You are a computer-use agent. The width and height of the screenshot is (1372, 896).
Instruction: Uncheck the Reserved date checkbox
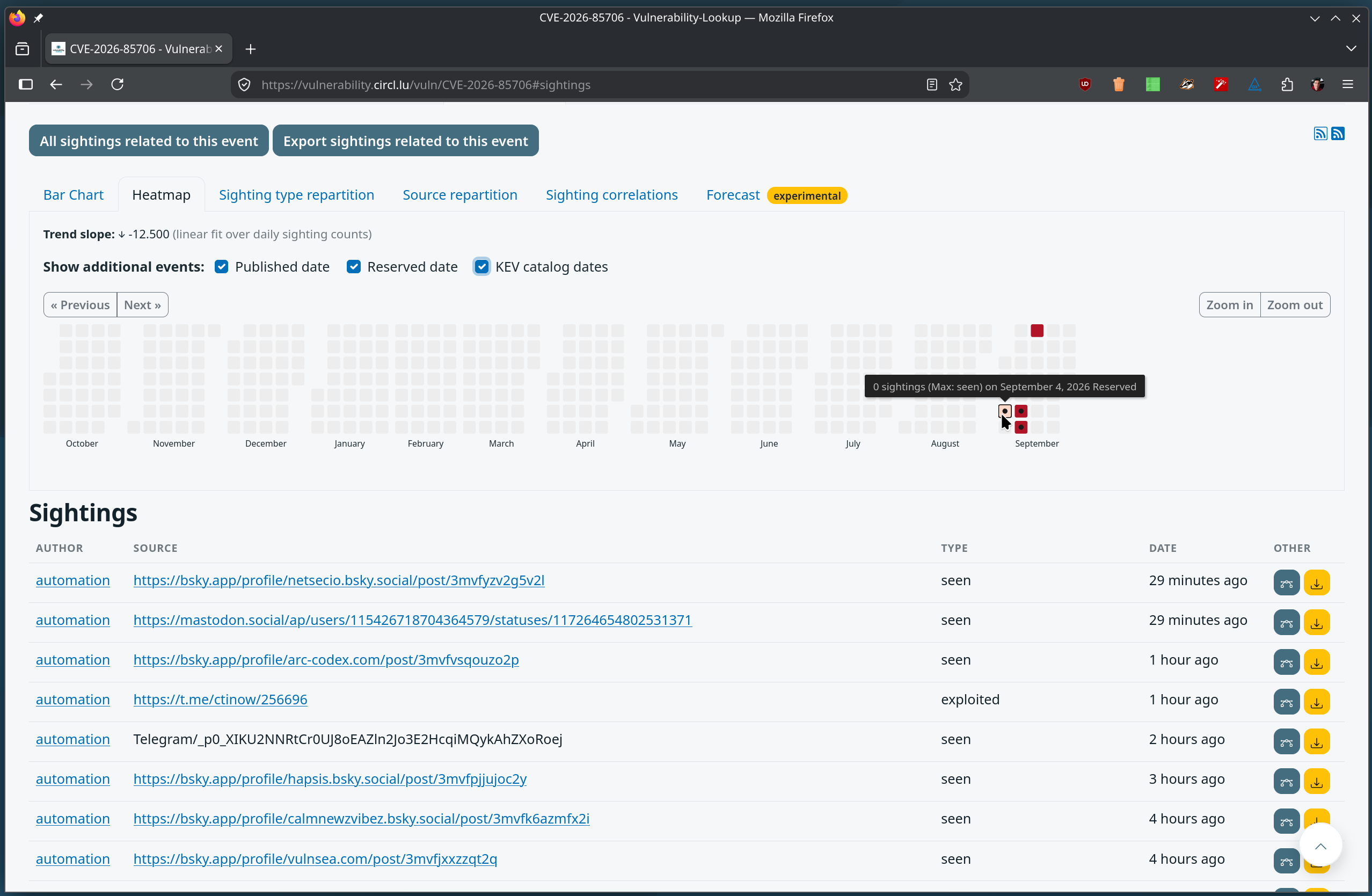click(x=353, y=267)
